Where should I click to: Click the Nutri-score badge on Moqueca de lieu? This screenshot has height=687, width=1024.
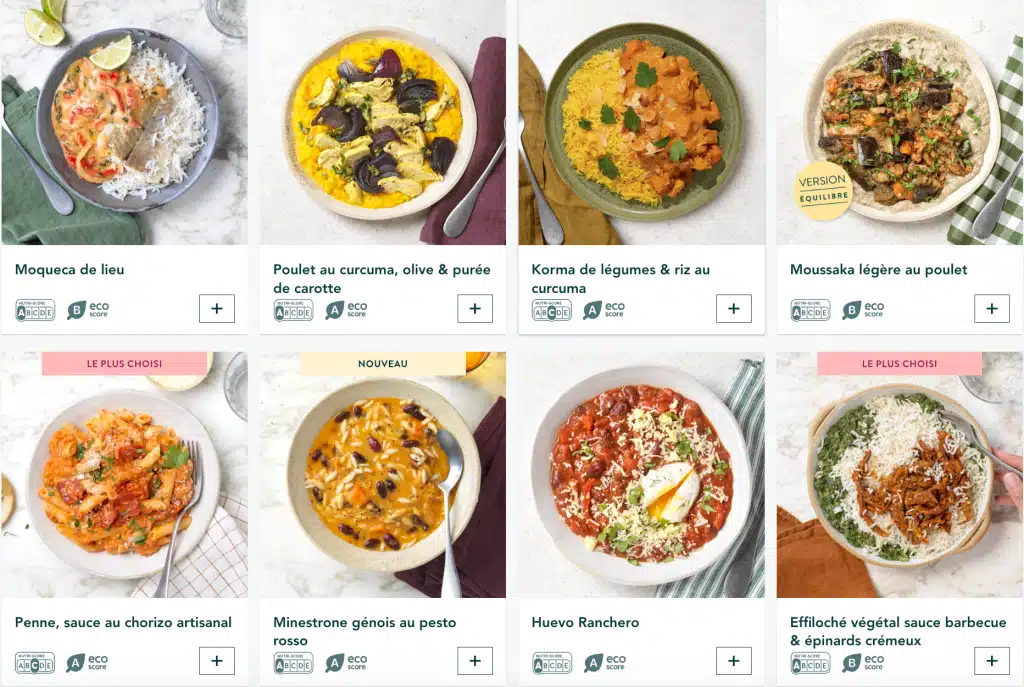tap(33, 308)
